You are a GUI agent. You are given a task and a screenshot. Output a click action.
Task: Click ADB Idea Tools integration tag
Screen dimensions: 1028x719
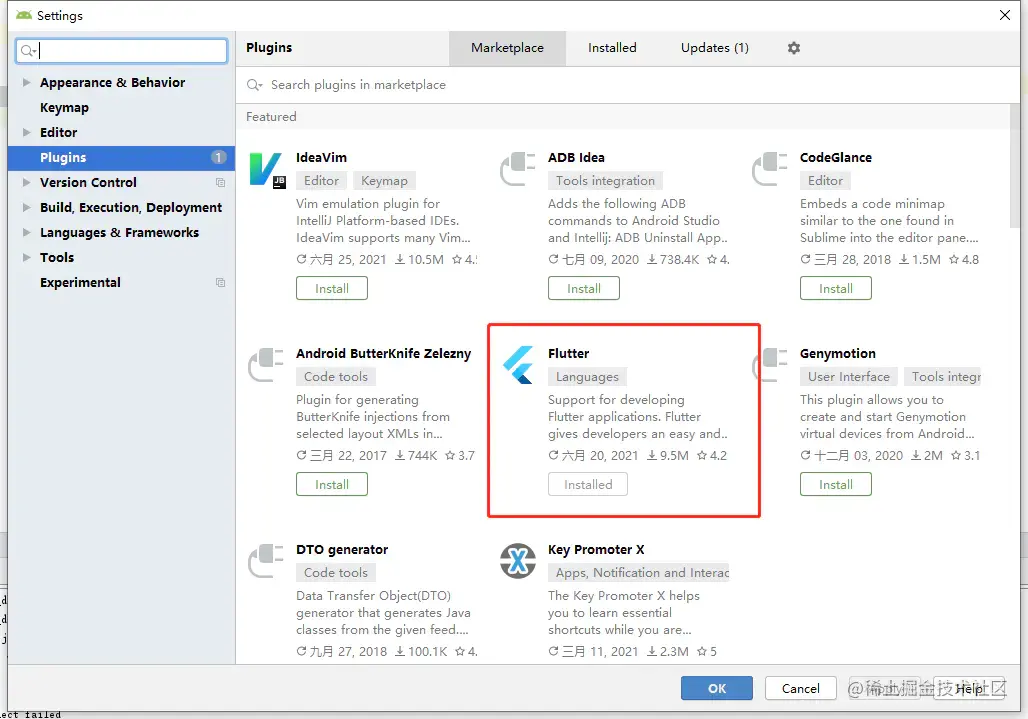click(605, 180)
